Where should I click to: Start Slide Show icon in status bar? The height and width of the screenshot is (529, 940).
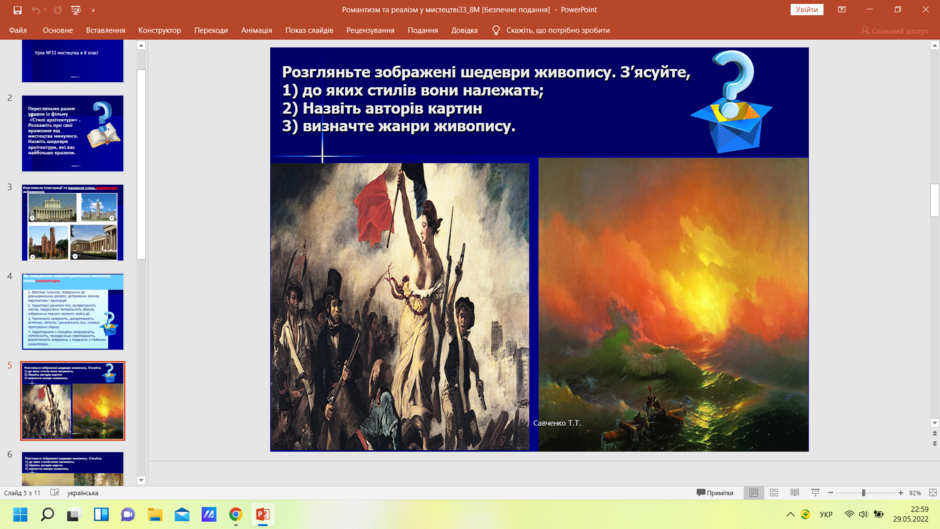pyautogui.click(x=815, y=493)
